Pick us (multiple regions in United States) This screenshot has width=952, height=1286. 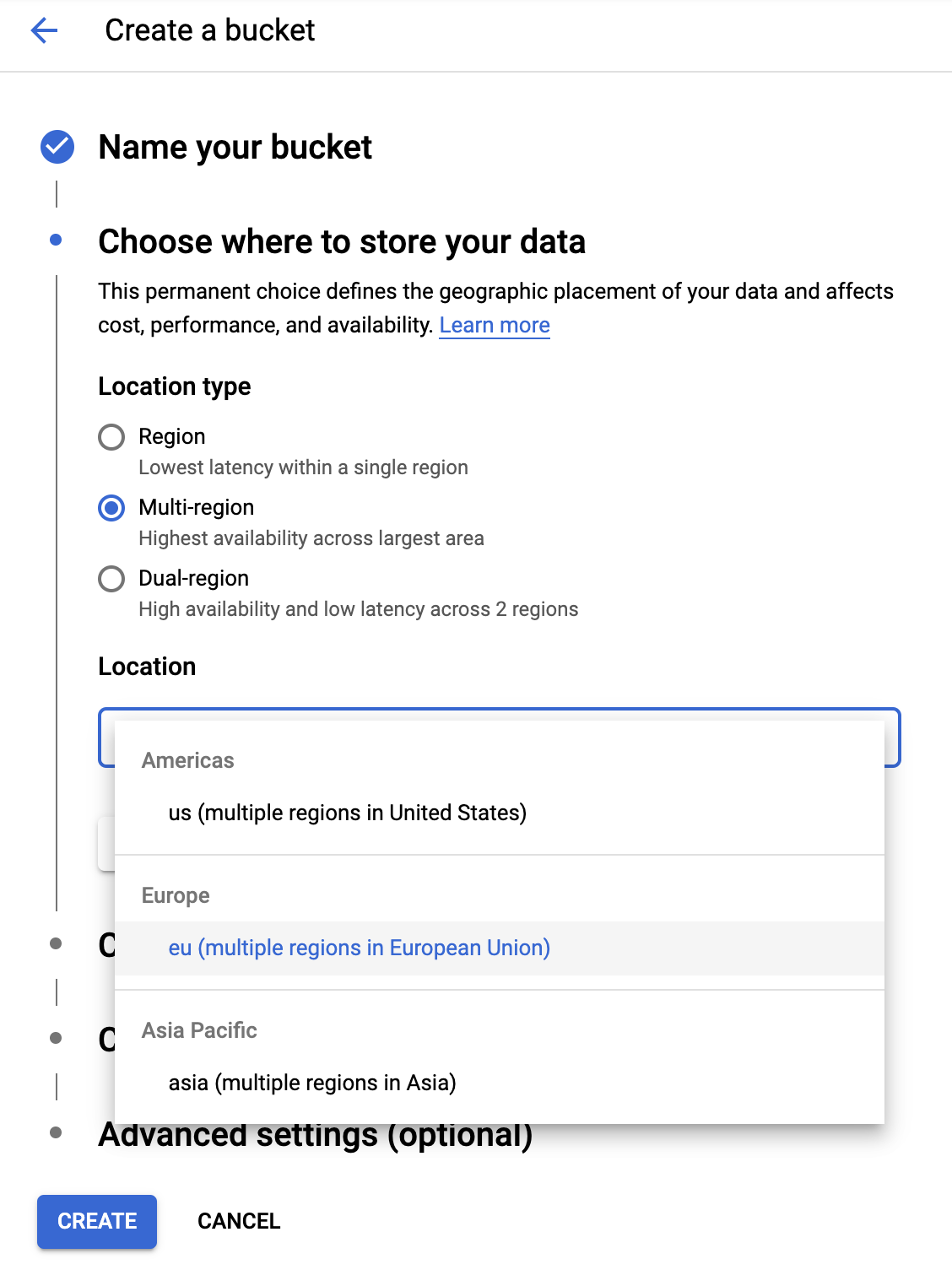(x=347, y=813)
